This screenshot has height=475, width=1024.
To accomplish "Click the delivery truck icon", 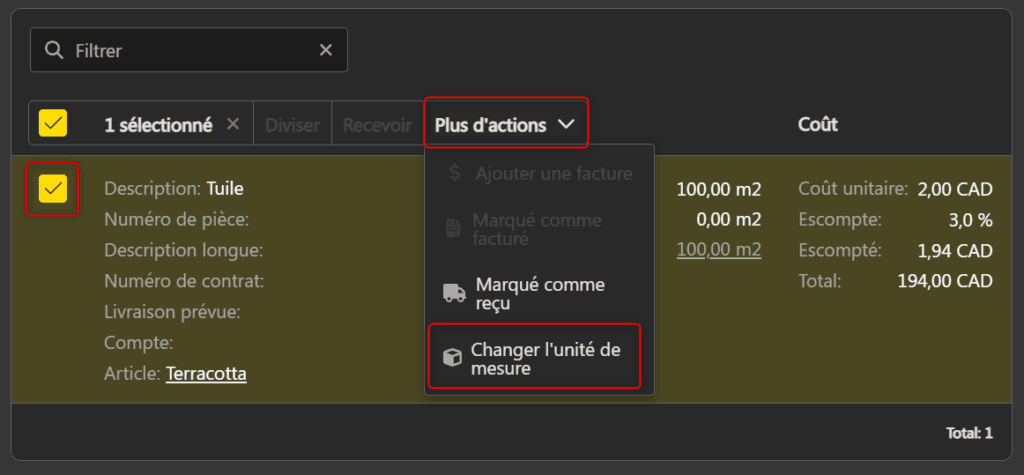I will 454,294.
